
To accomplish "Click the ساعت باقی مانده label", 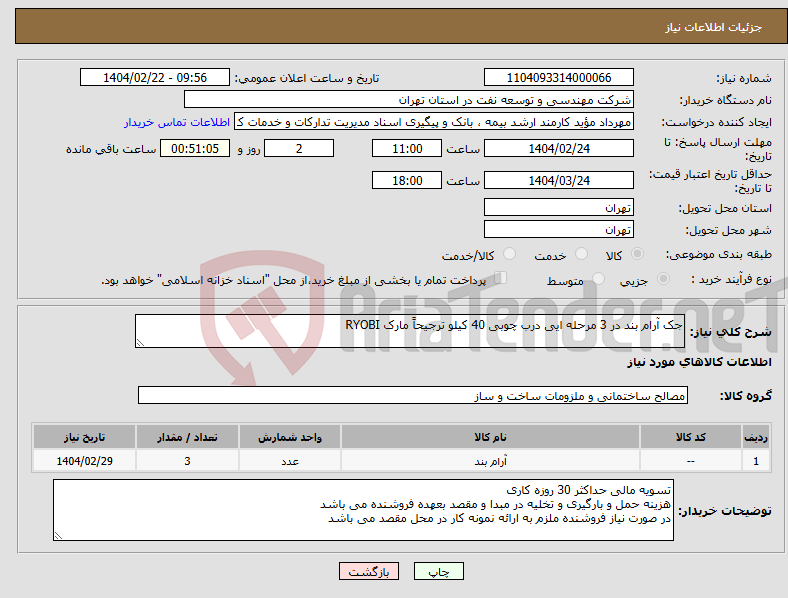I will tap(111, 149).
